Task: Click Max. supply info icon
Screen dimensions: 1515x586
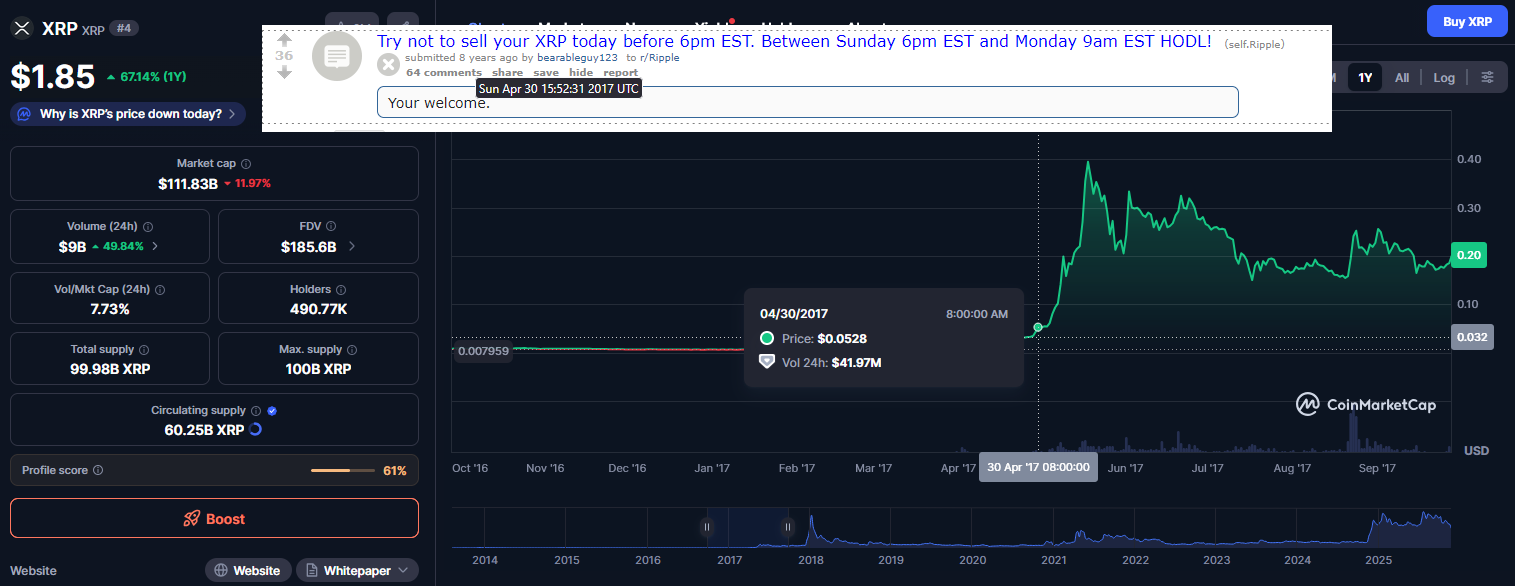Action: pyautogui.click(x=352, y=350)
